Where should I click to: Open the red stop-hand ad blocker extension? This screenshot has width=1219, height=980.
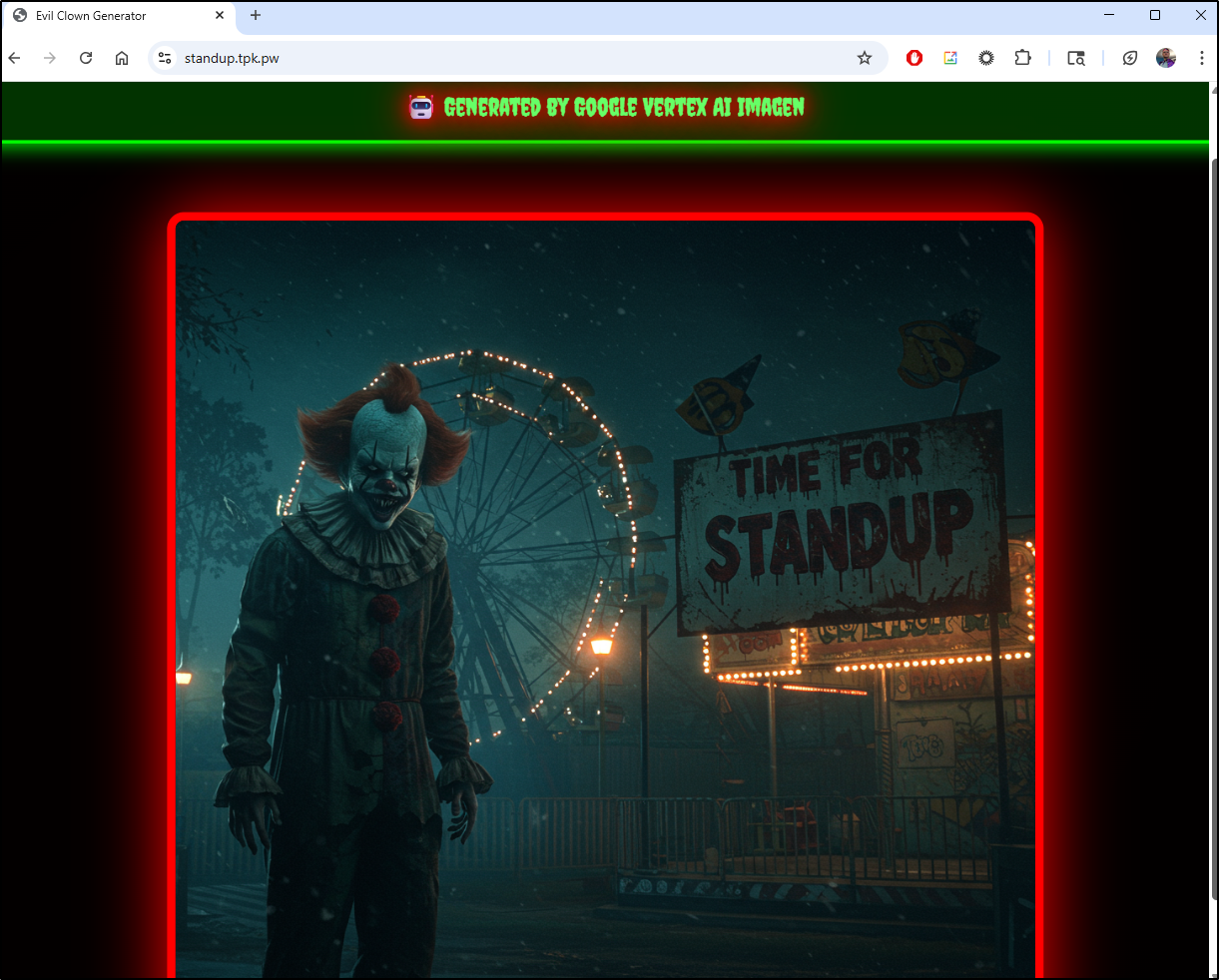(914, 58)
